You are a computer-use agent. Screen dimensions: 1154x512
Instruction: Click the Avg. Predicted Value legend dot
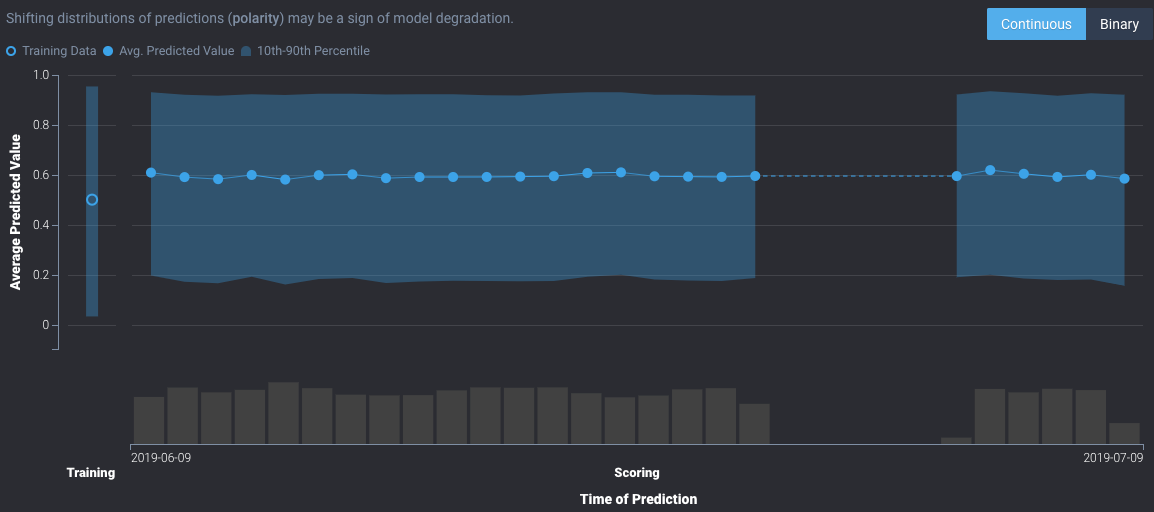tap(108, 51)
